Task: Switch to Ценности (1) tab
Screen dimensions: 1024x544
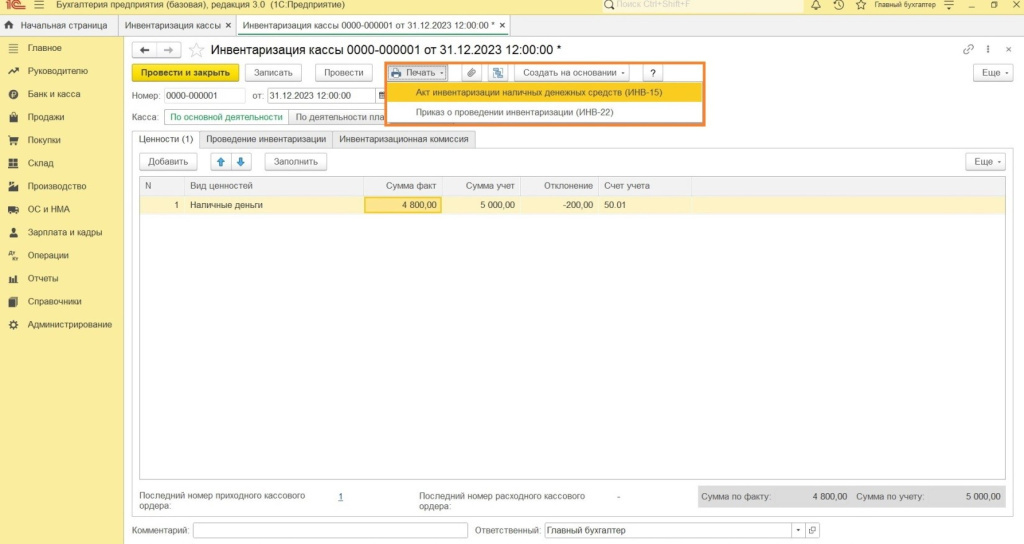Action: coord(166,139)
